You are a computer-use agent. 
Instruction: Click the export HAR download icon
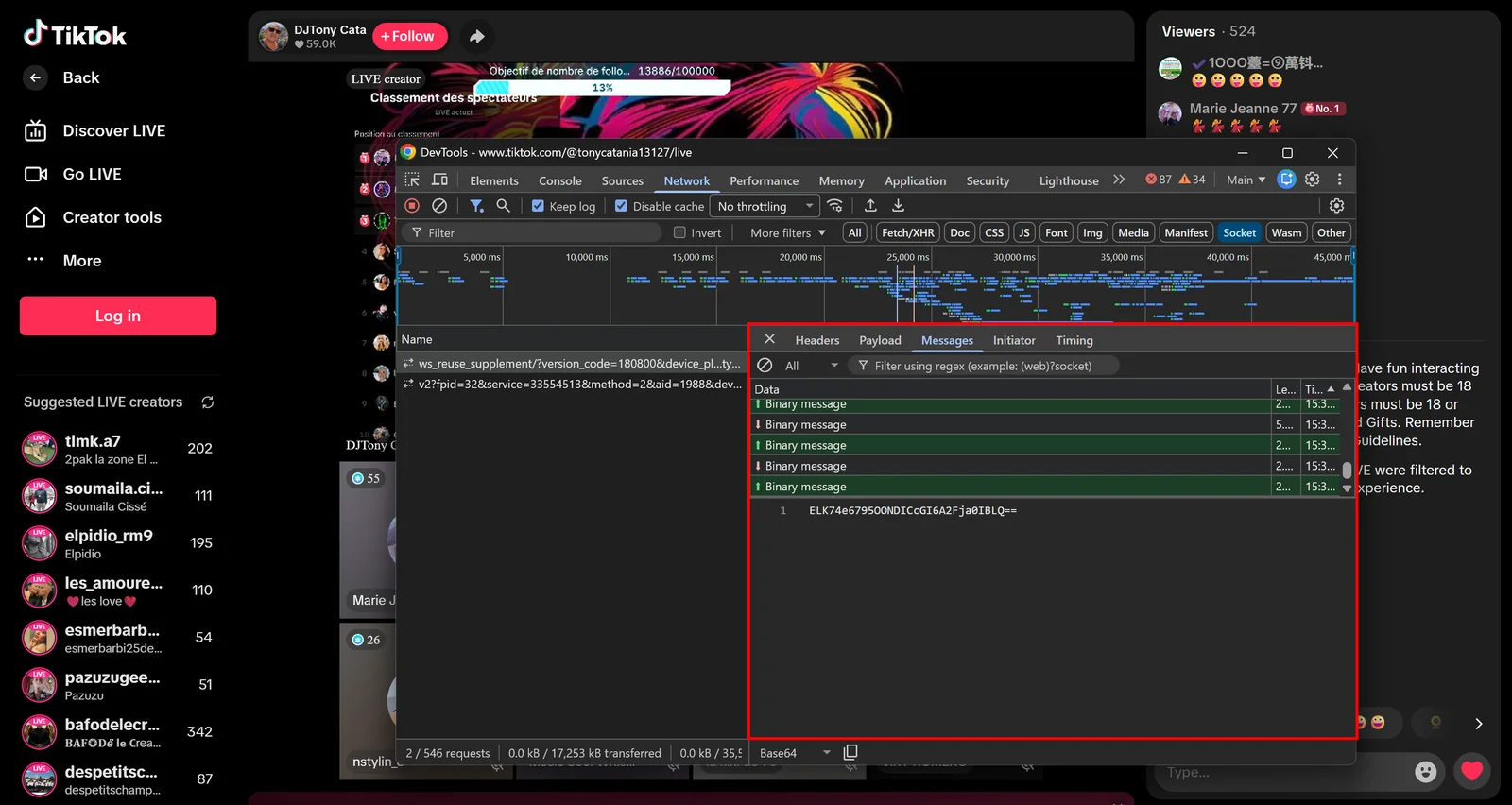899,206
